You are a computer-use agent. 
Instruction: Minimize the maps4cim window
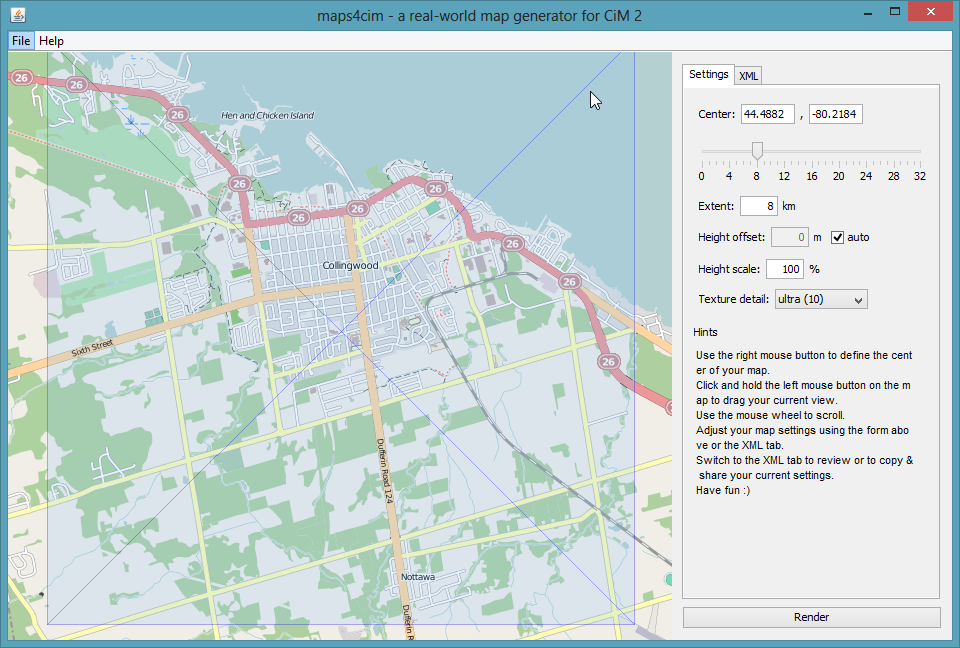pos(868,12)
